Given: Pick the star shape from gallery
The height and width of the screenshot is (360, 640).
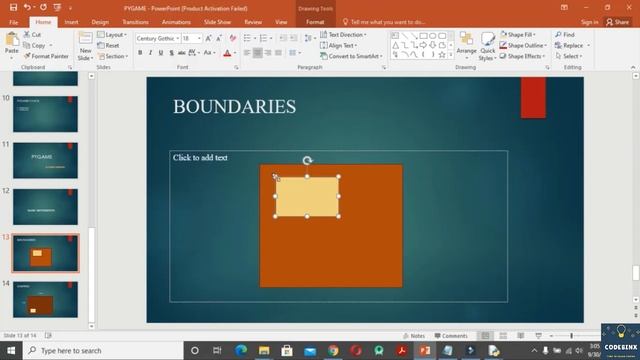Looking at the screenshot, I should (x=442, y=54).
